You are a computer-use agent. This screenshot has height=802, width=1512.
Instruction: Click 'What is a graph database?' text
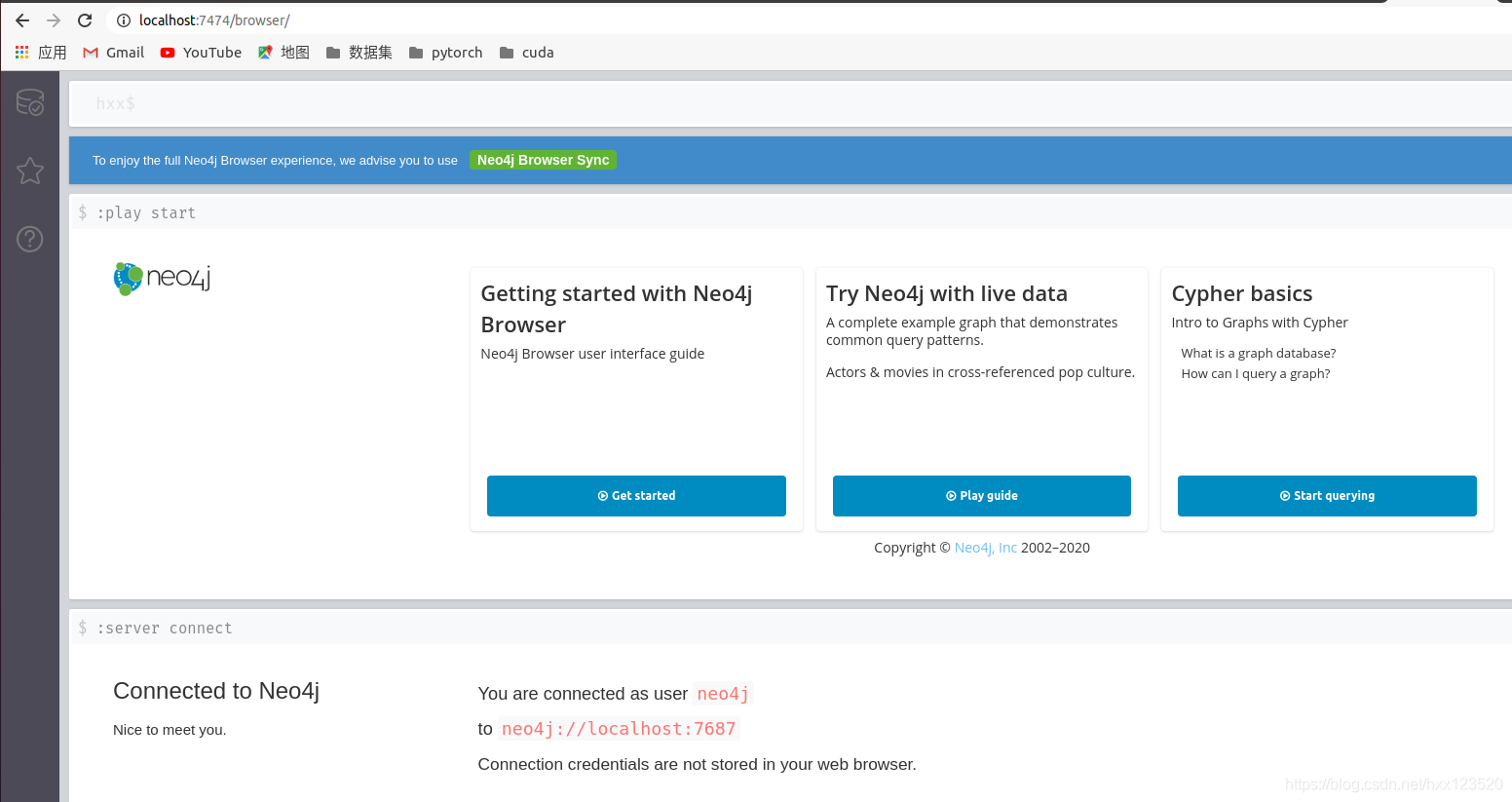[1259, 353]
